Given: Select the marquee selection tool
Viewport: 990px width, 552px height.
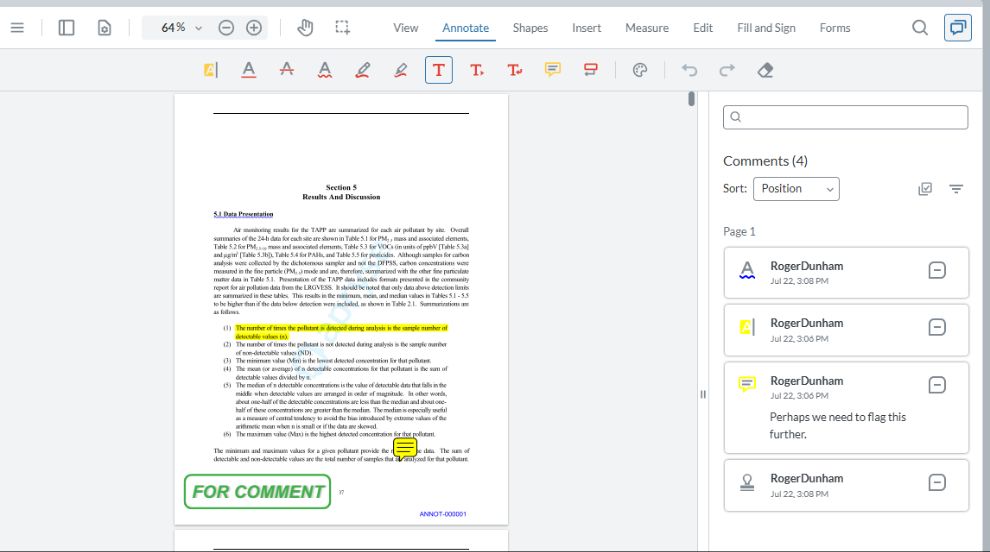Looking at the screenshot, I should [x=342, y=28].
